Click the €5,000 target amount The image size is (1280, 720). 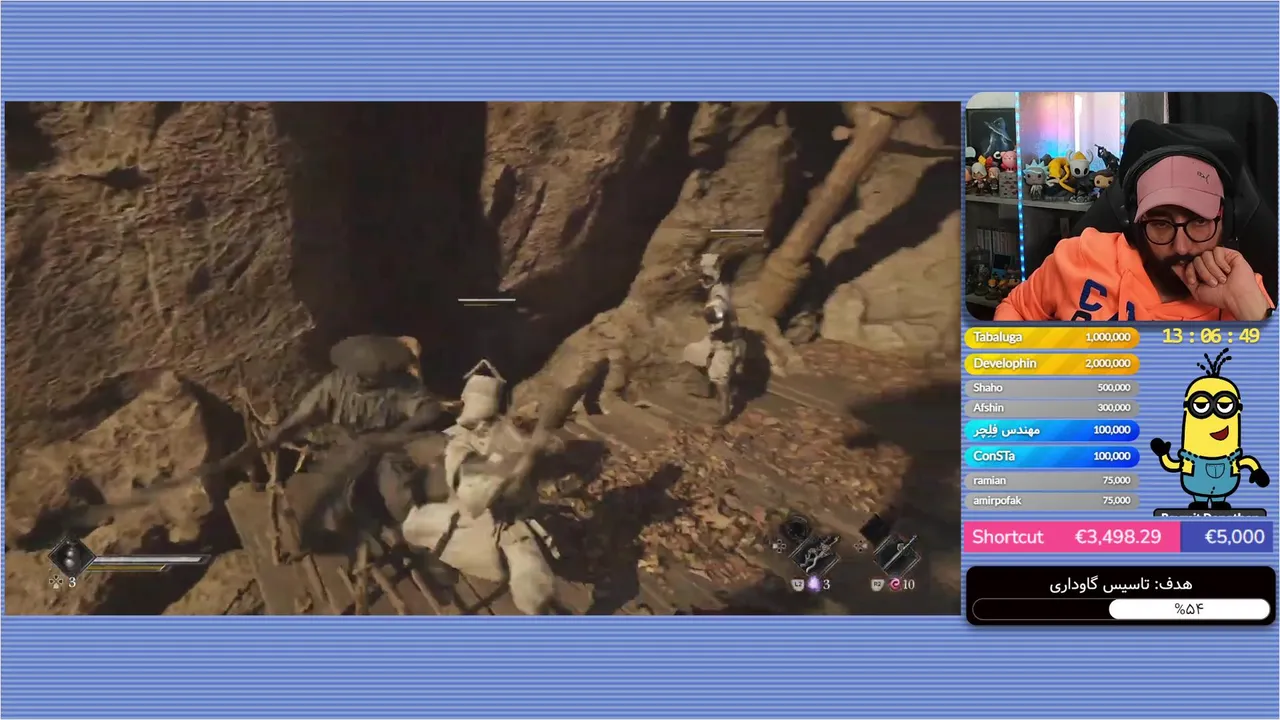pos(1234,537)
